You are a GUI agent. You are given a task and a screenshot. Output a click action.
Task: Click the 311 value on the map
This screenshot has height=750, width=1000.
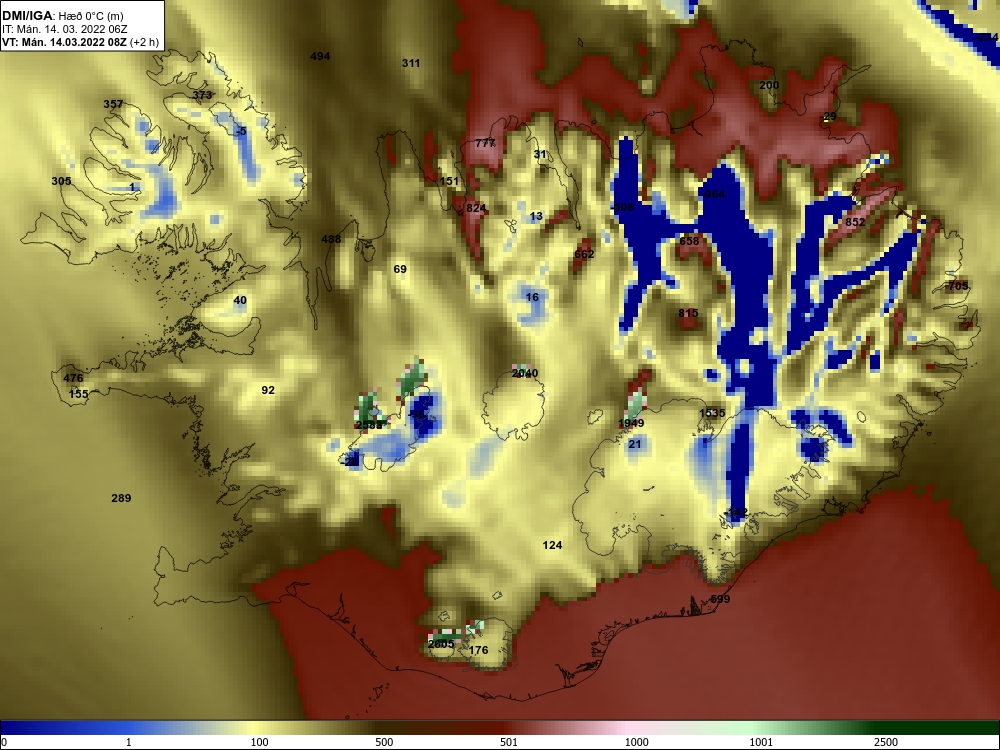click(411, 63)
